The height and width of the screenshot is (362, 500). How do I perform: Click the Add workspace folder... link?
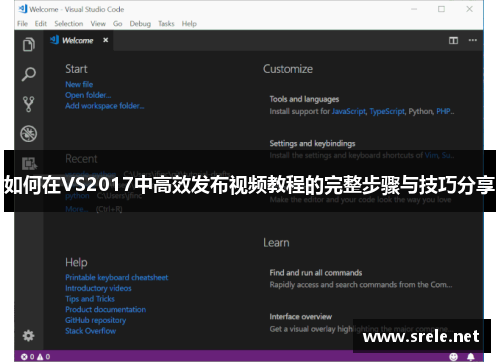[105, 106]
